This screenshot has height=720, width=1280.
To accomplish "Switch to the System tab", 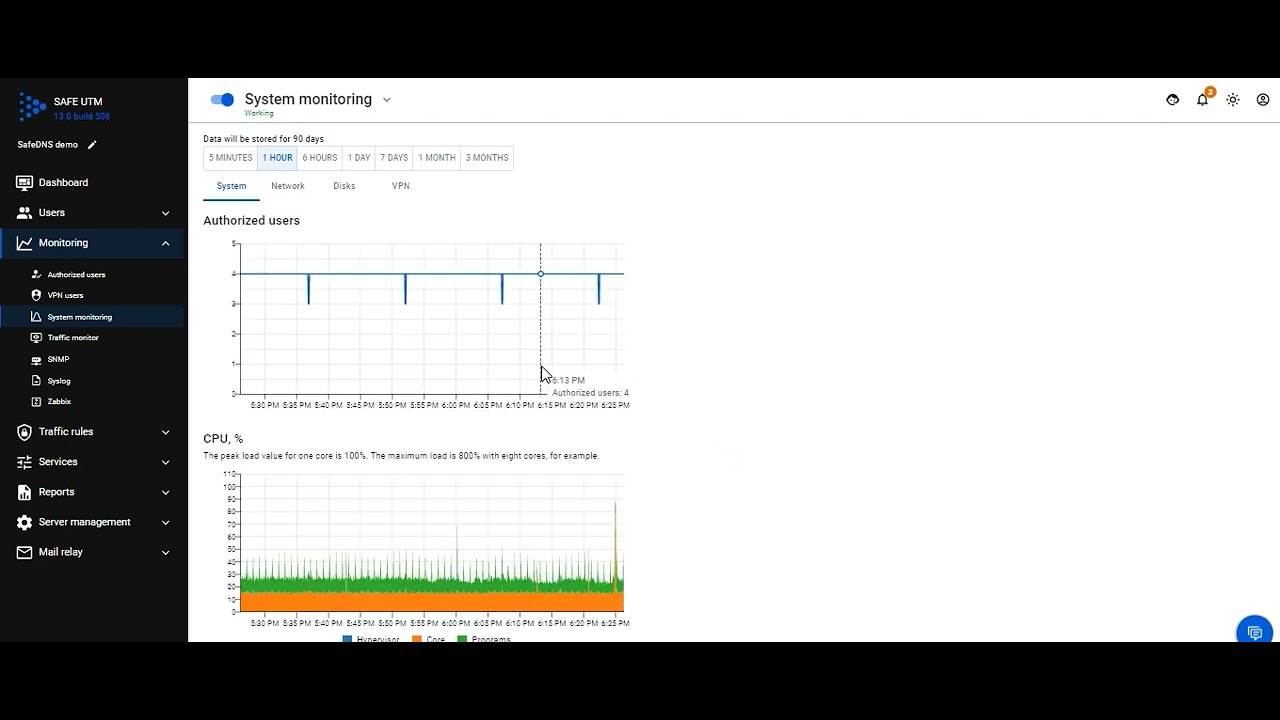I will point(231,186).
